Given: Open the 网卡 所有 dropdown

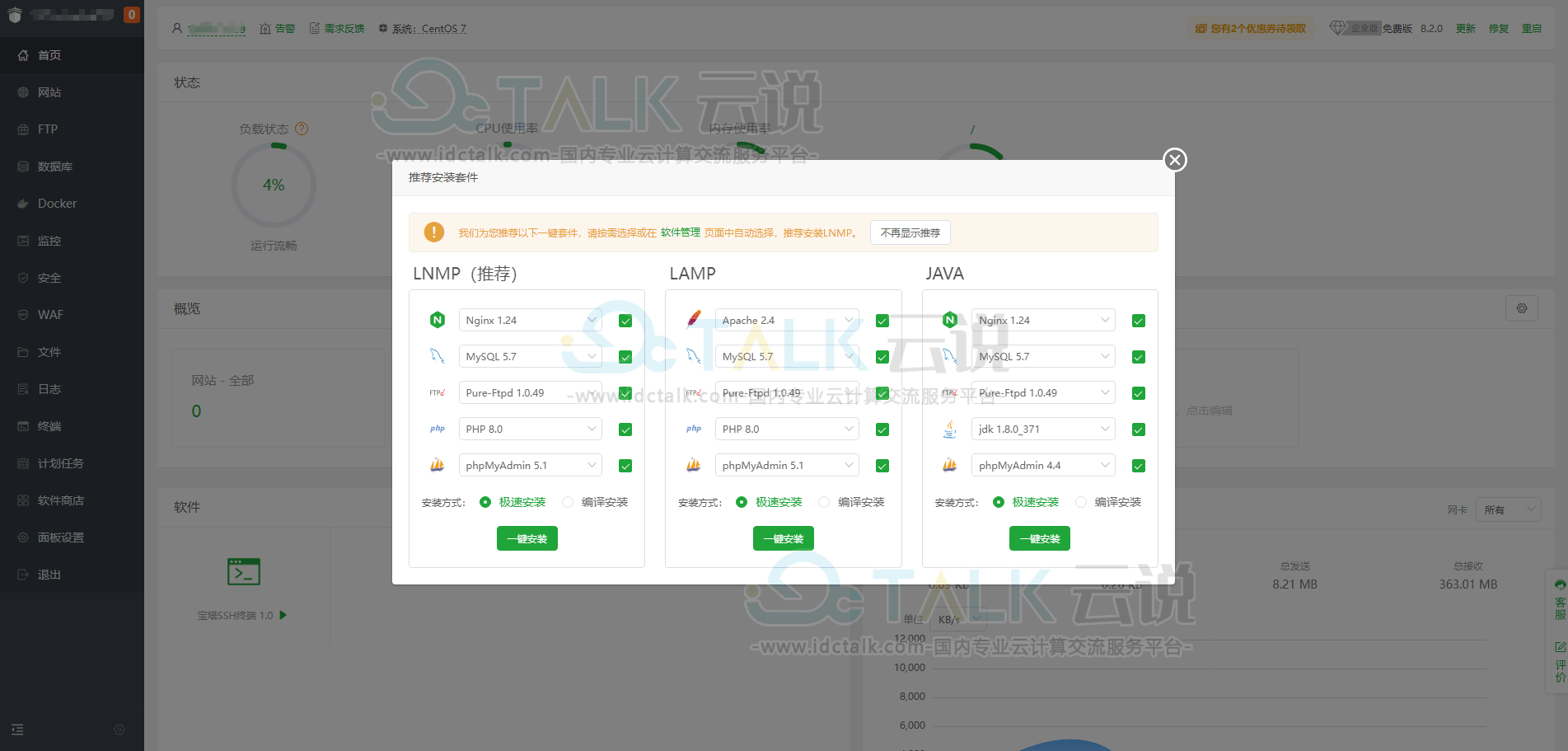Looking at the screenshot, I should [x=1508, y=509].
